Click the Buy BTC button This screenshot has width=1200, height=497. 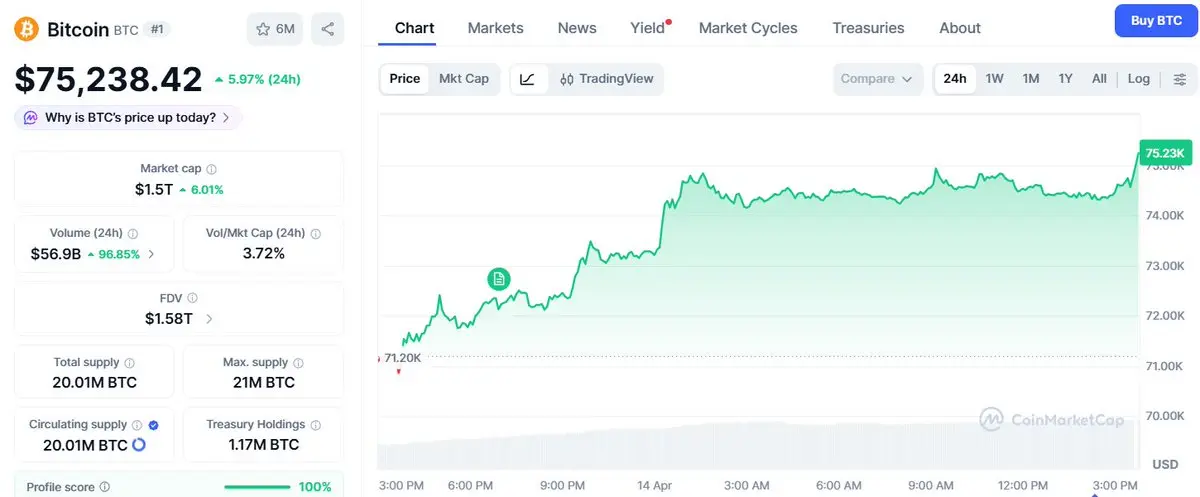pyautogui.click(x=1155, y=21)
